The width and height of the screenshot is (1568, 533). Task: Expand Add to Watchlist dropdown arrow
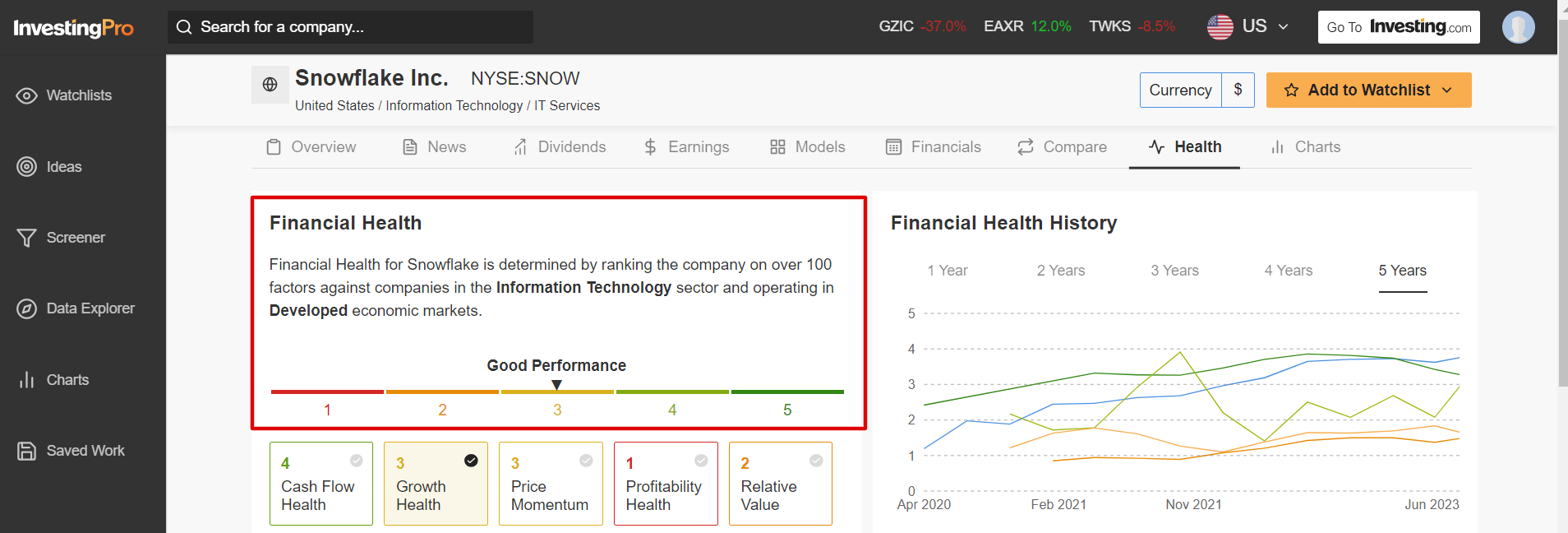(x=1446, y=90)
